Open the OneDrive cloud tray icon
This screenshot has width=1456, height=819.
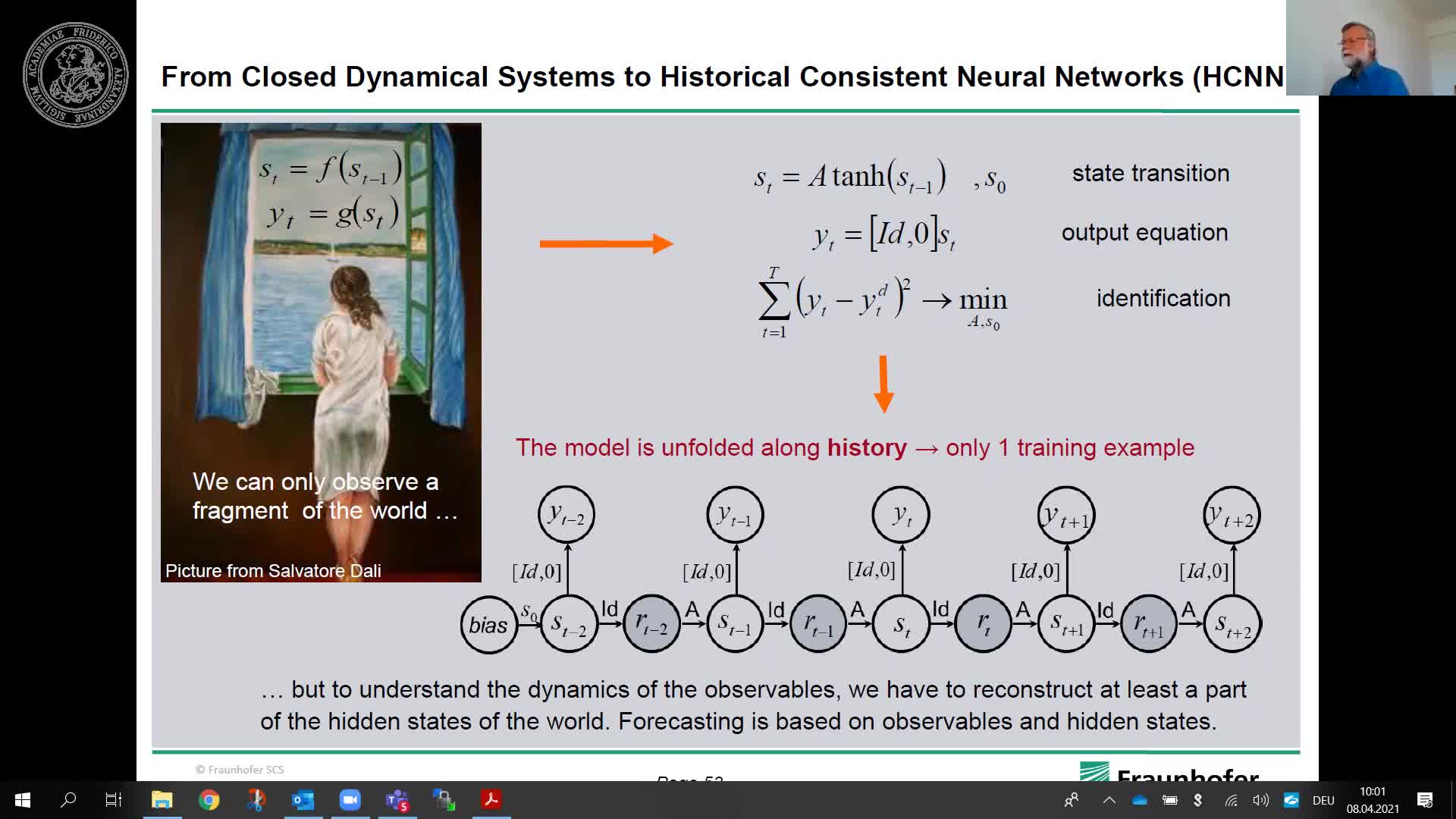(x=1139, y=800)
